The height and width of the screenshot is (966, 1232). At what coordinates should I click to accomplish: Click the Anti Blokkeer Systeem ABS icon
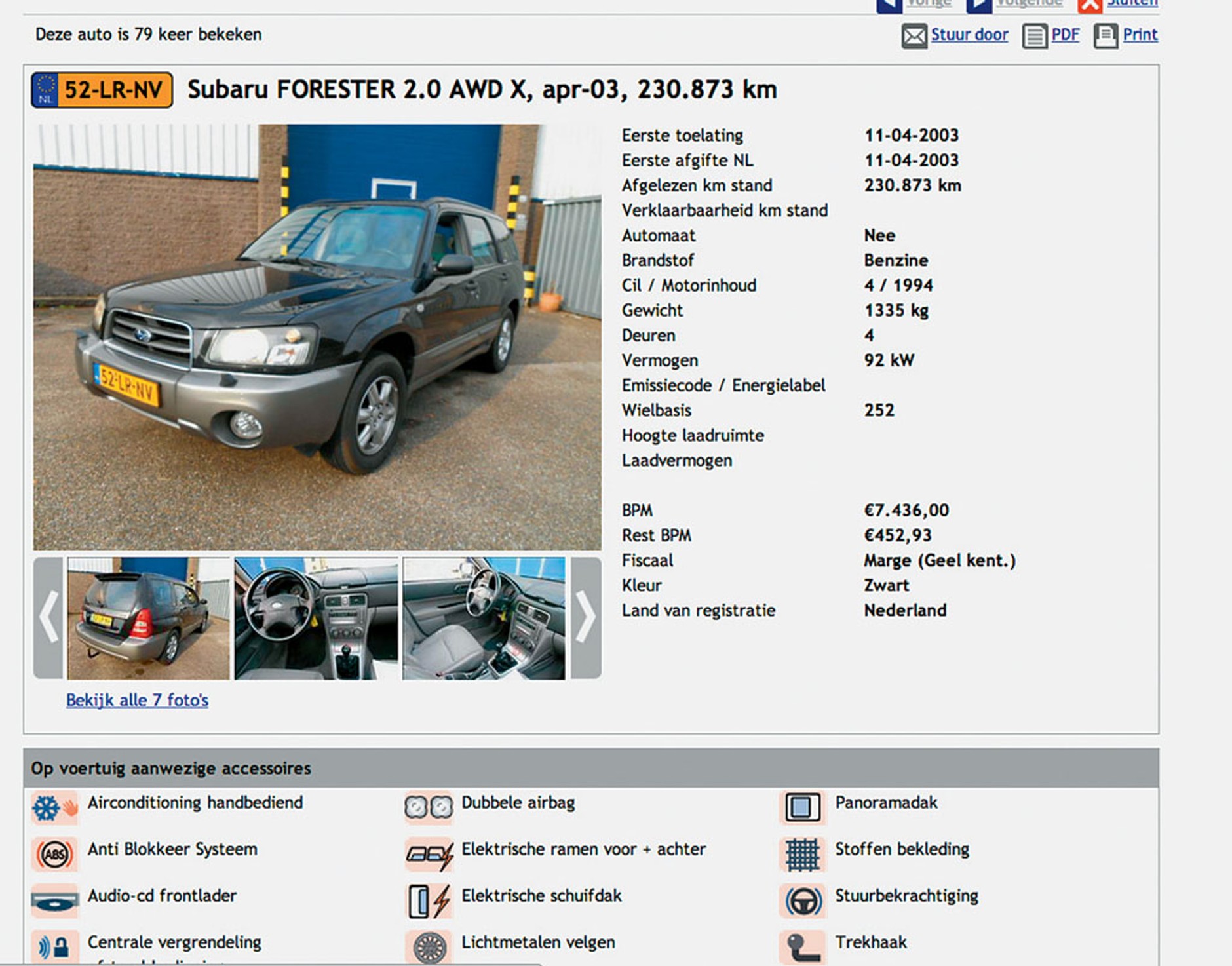(x=55, y=854)
